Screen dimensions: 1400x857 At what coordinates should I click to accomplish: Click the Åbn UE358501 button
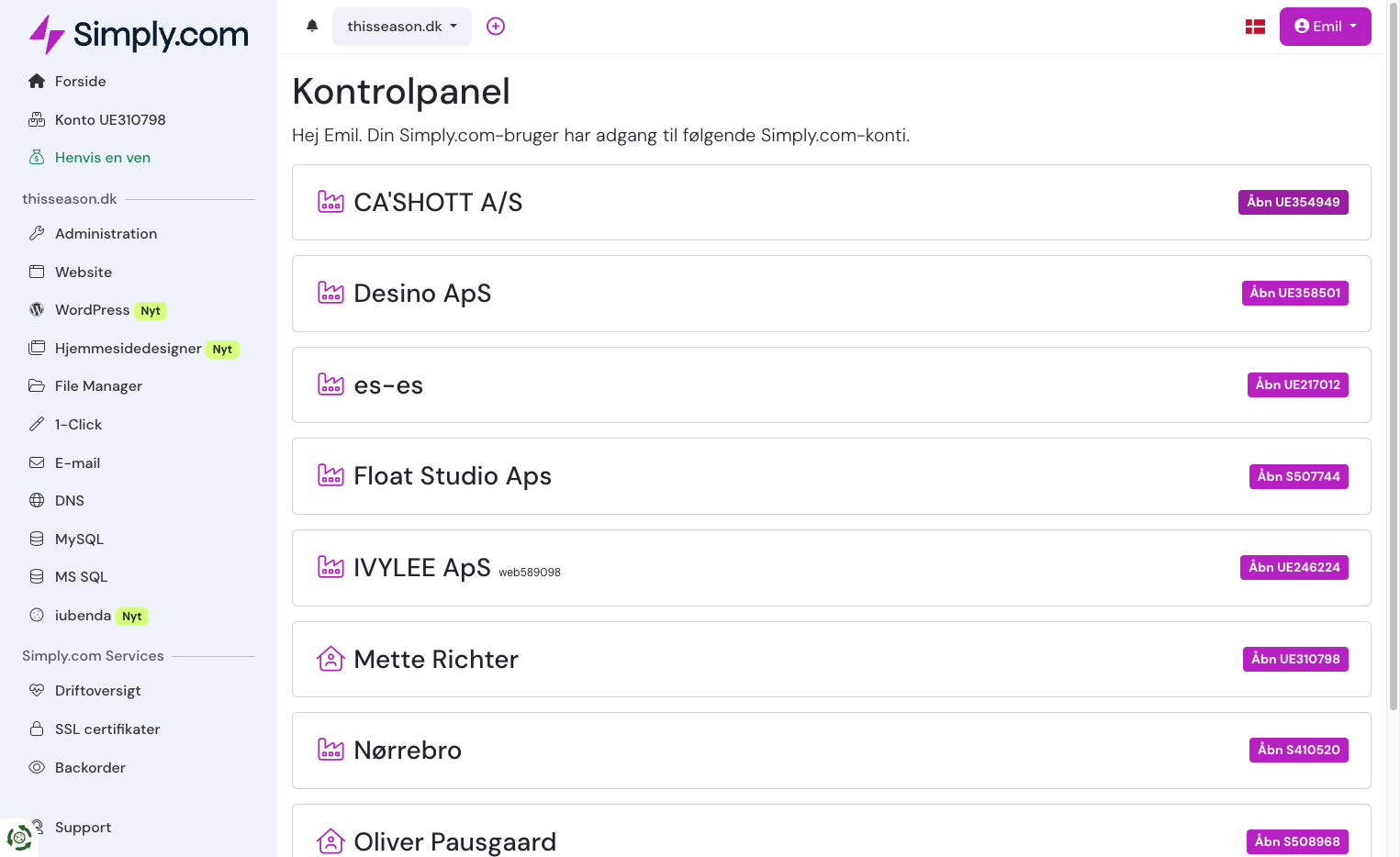point(1294,293)
